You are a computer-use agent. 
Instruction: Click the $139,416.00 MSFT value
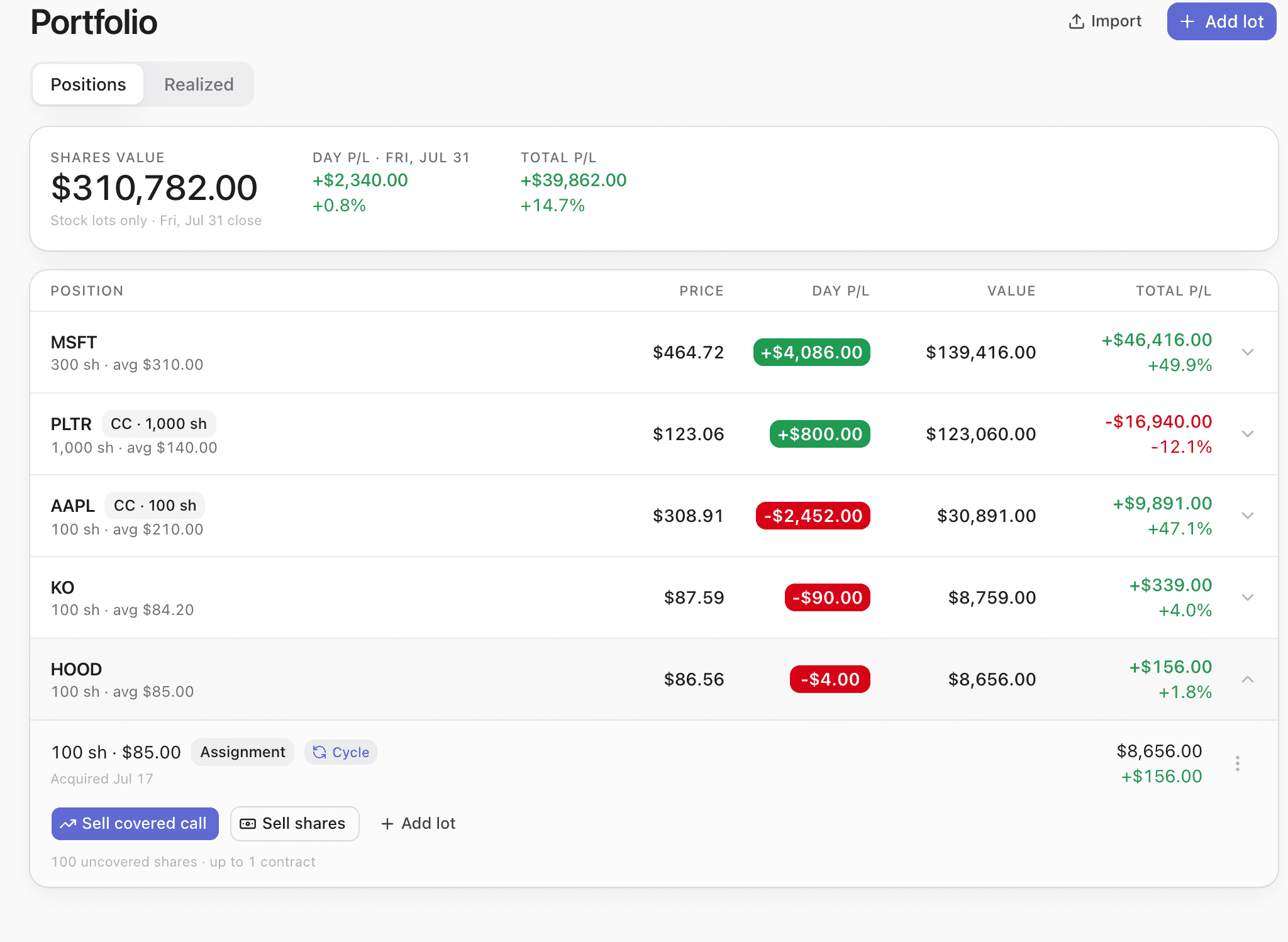pos(980,352)
